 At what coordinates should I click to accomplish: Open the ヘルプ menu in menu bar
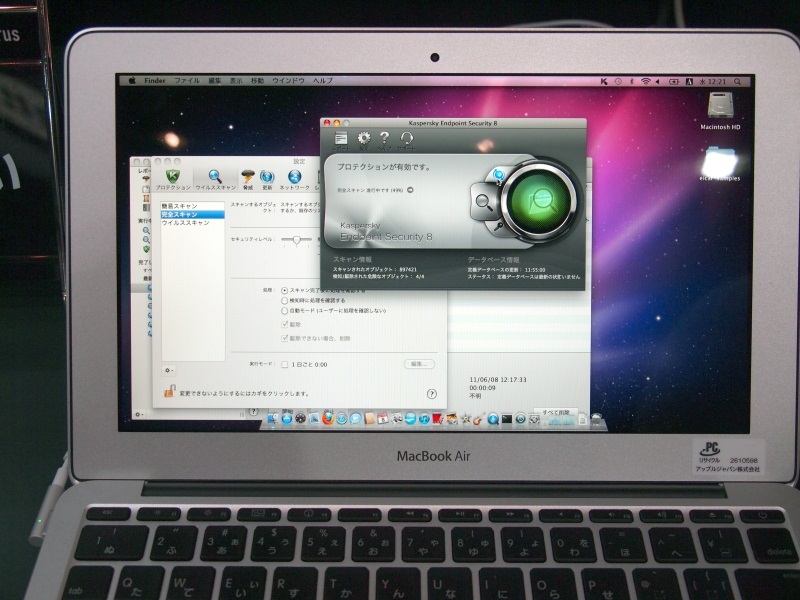click(x=323, y=81)
